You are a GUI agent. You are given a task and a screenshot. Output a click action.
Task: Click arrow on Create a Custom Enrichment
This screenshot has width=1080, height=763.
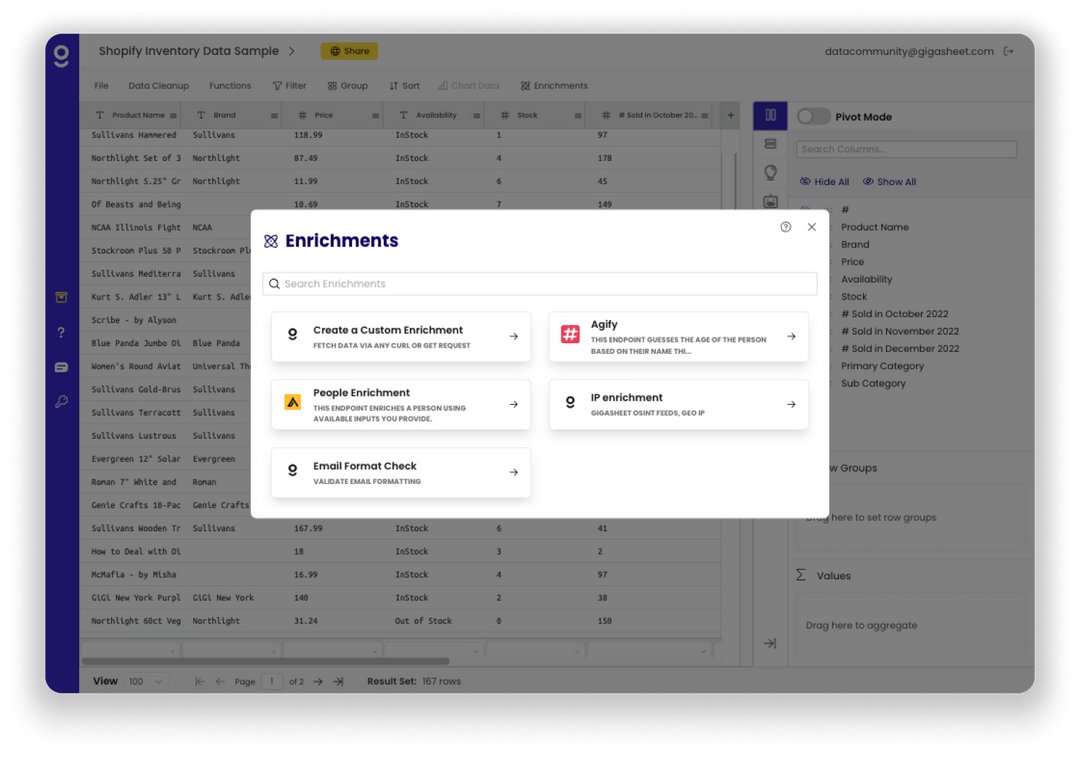tap(513, 336)
